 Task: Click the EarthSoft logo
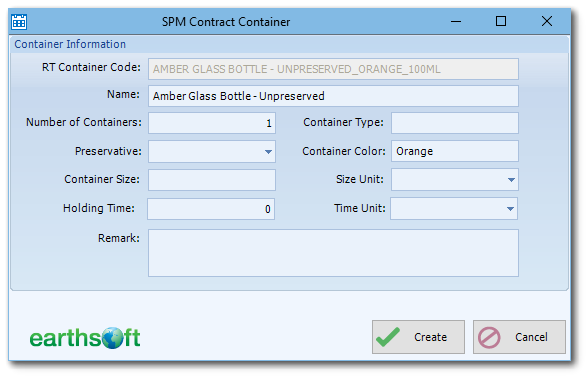pos(85,338)
